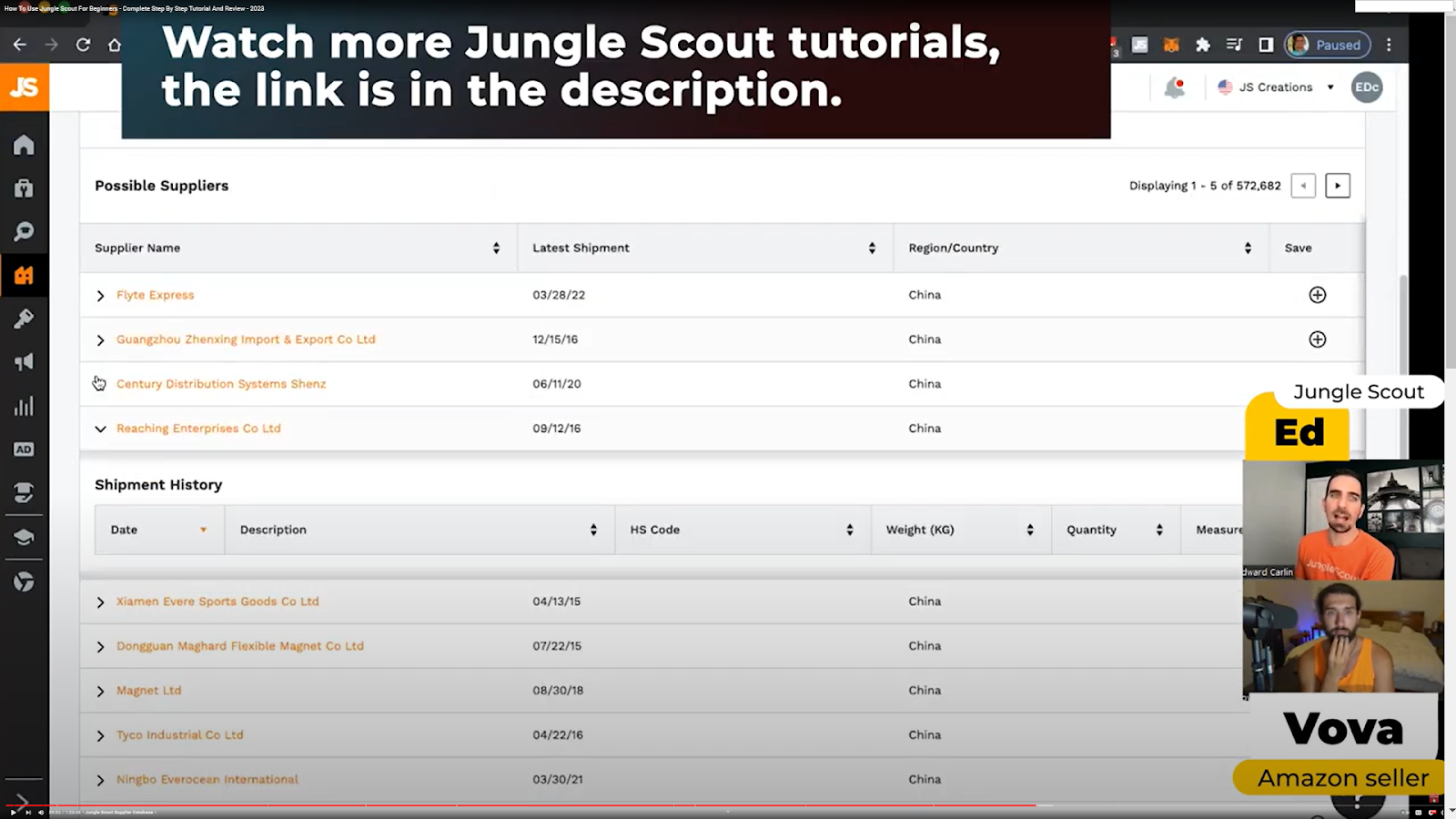Open Dongguan Maghard Flexible Magnet Co Ltd
Screen dimensions: 1456x819
coord(240,646)
